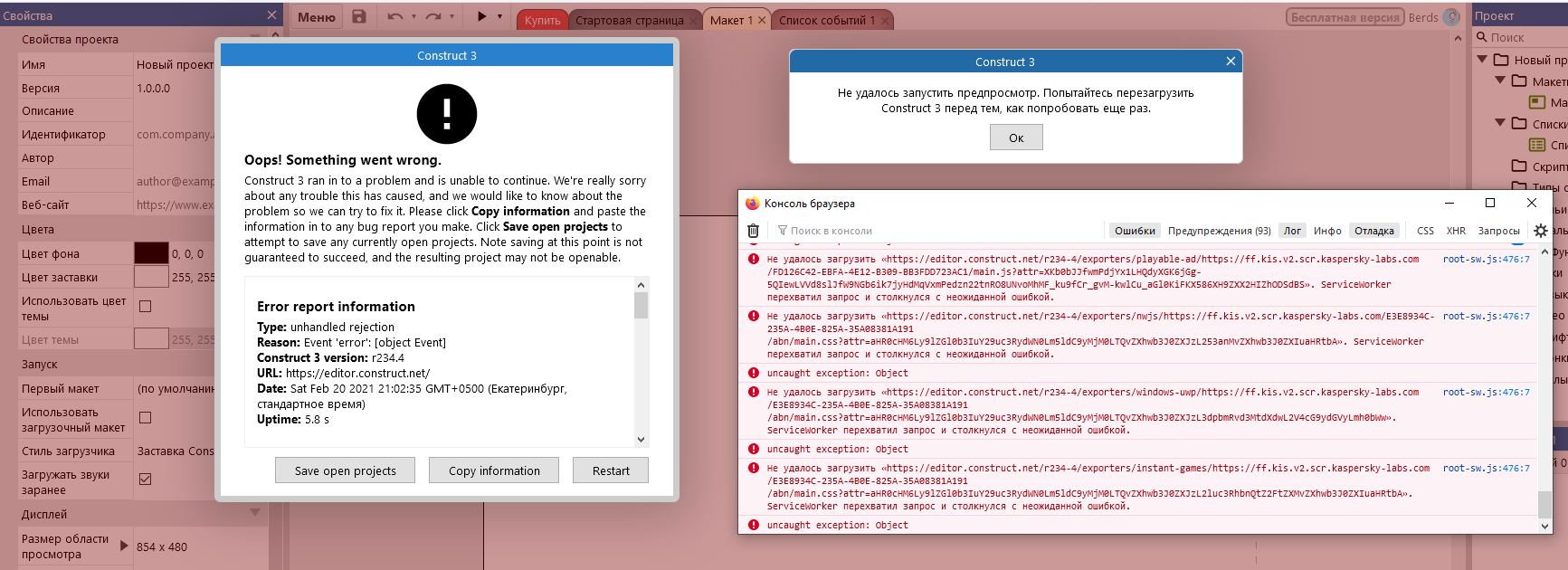Switch to the Стартовая страница tab
The width and height of the screenshot is (1568, 570).
pyautogui.click(x=630, y=20)
